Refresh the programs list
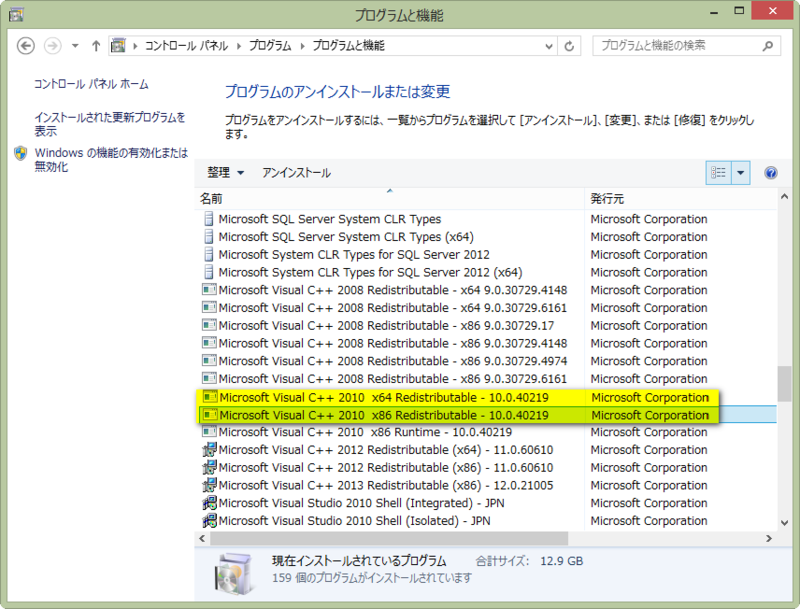The image size is (800, 609). click(569, 46)
